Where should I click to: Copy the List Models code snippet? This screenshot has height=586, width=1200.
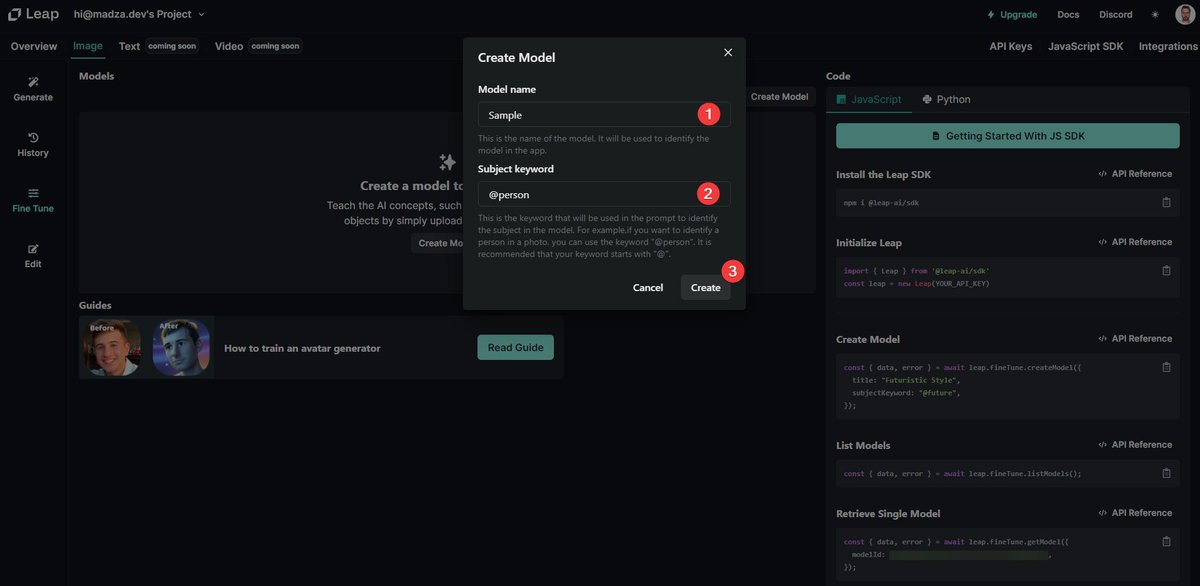(x=1166, y=473)
